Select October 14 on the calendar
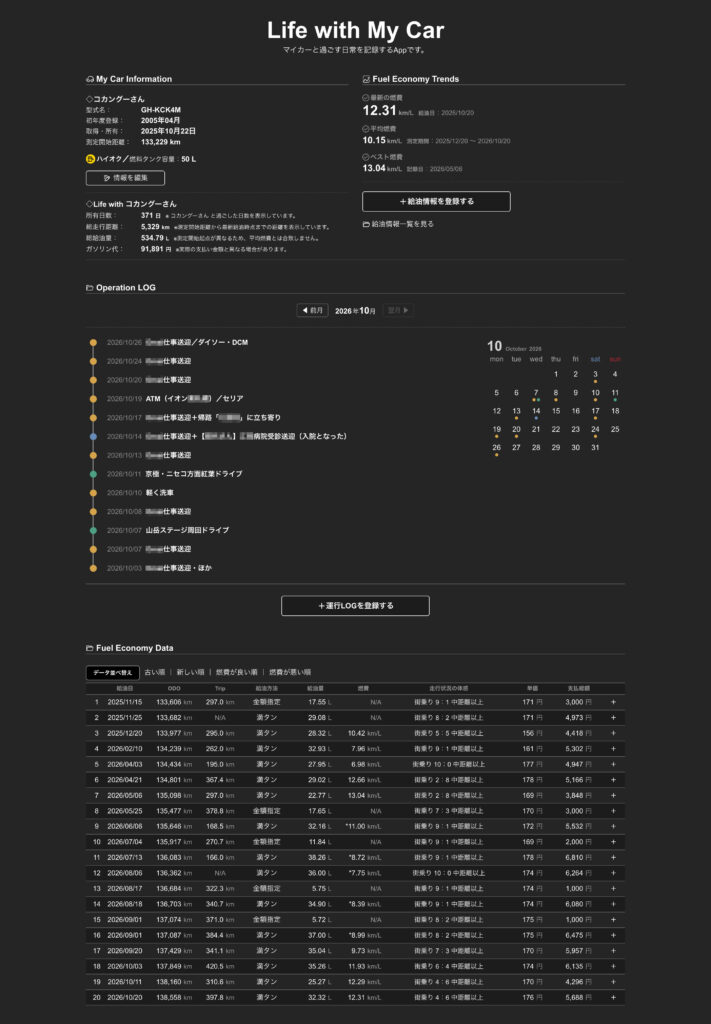The image size is (711, 1024). click(x=536, y=411)
